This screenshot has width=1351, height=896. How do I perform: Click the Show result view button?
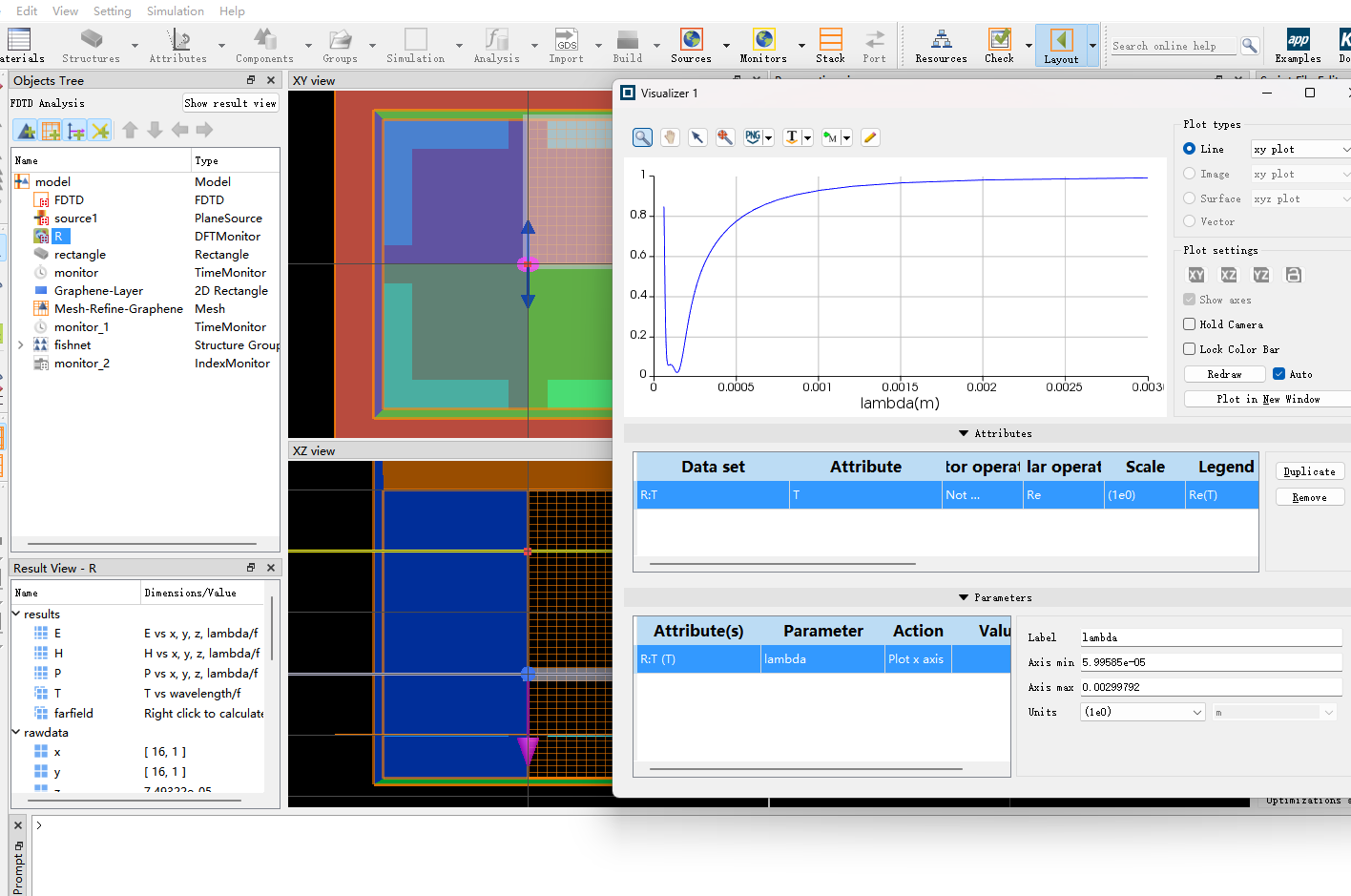click(230, 103)
